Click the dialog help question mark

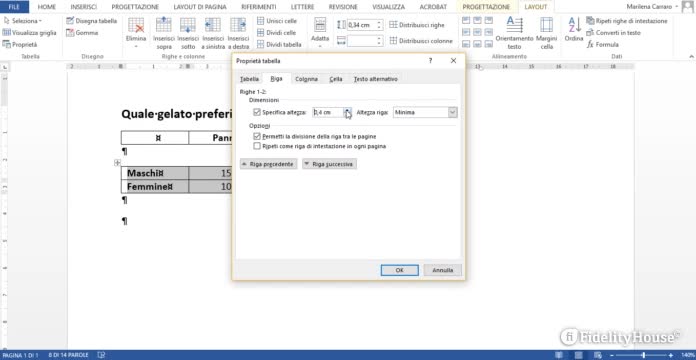point(430,61)
